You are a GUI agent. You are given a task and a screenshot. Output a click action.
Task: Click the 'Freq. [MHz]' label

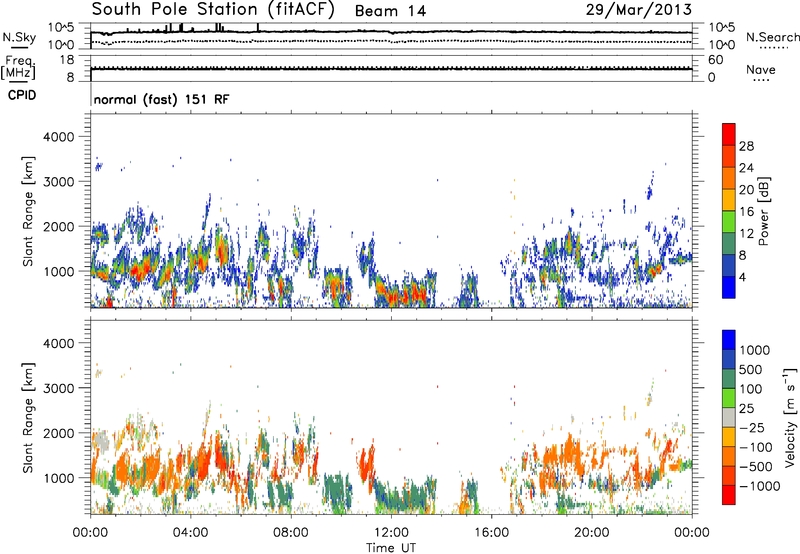18,68
